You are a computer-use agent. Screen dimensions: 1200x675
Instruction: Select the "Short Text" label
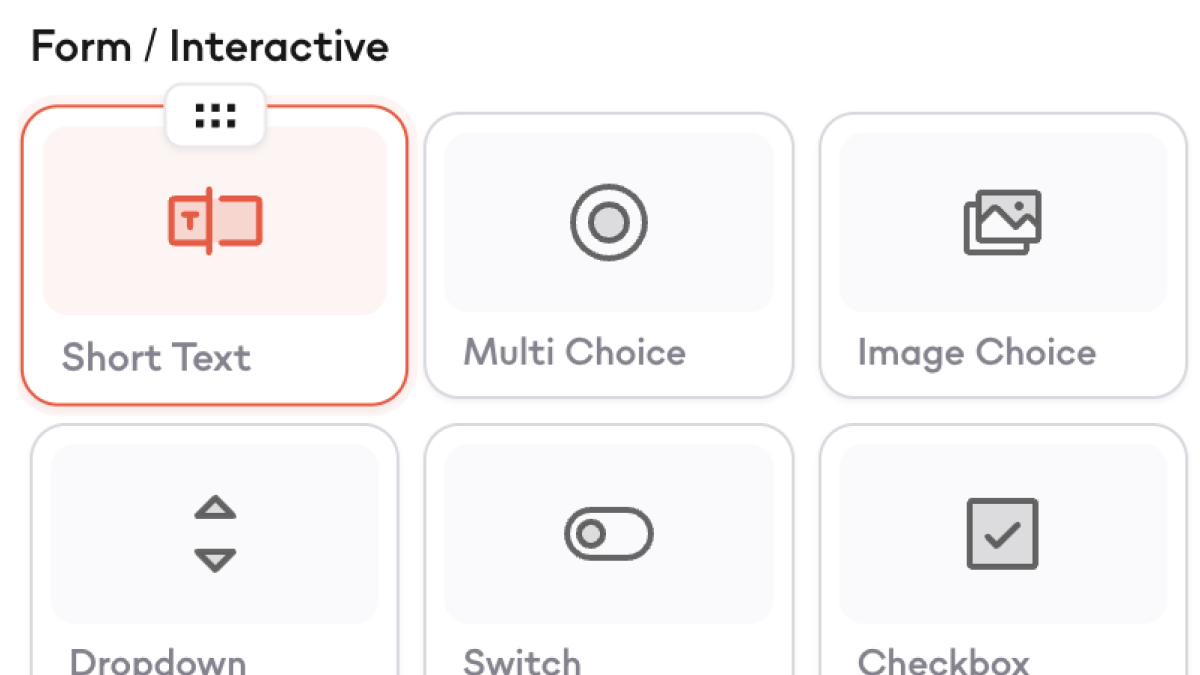[x=156, y=357]
